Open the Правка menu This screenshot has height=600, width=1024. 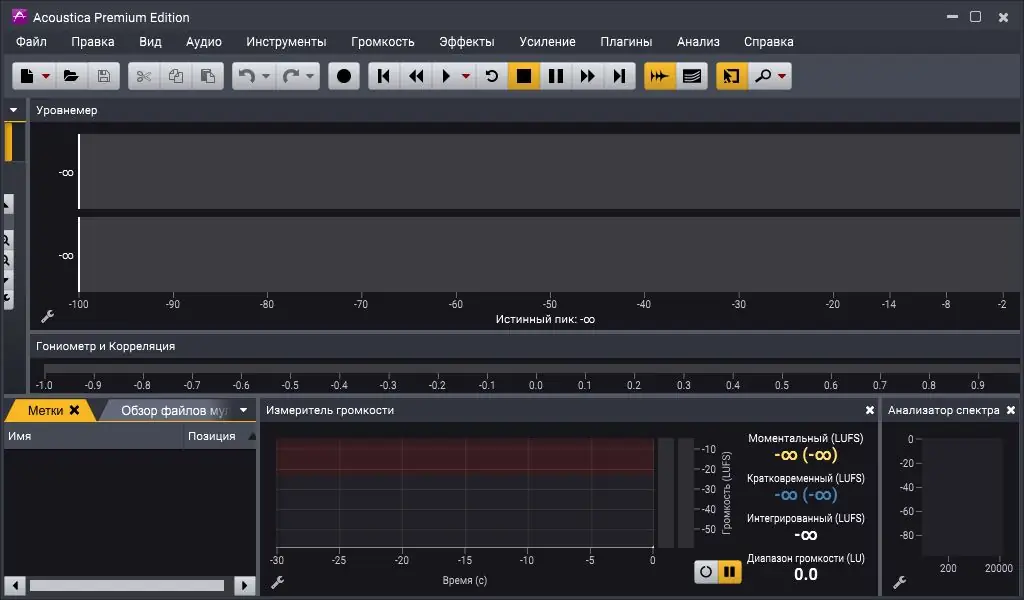(93, 42)
